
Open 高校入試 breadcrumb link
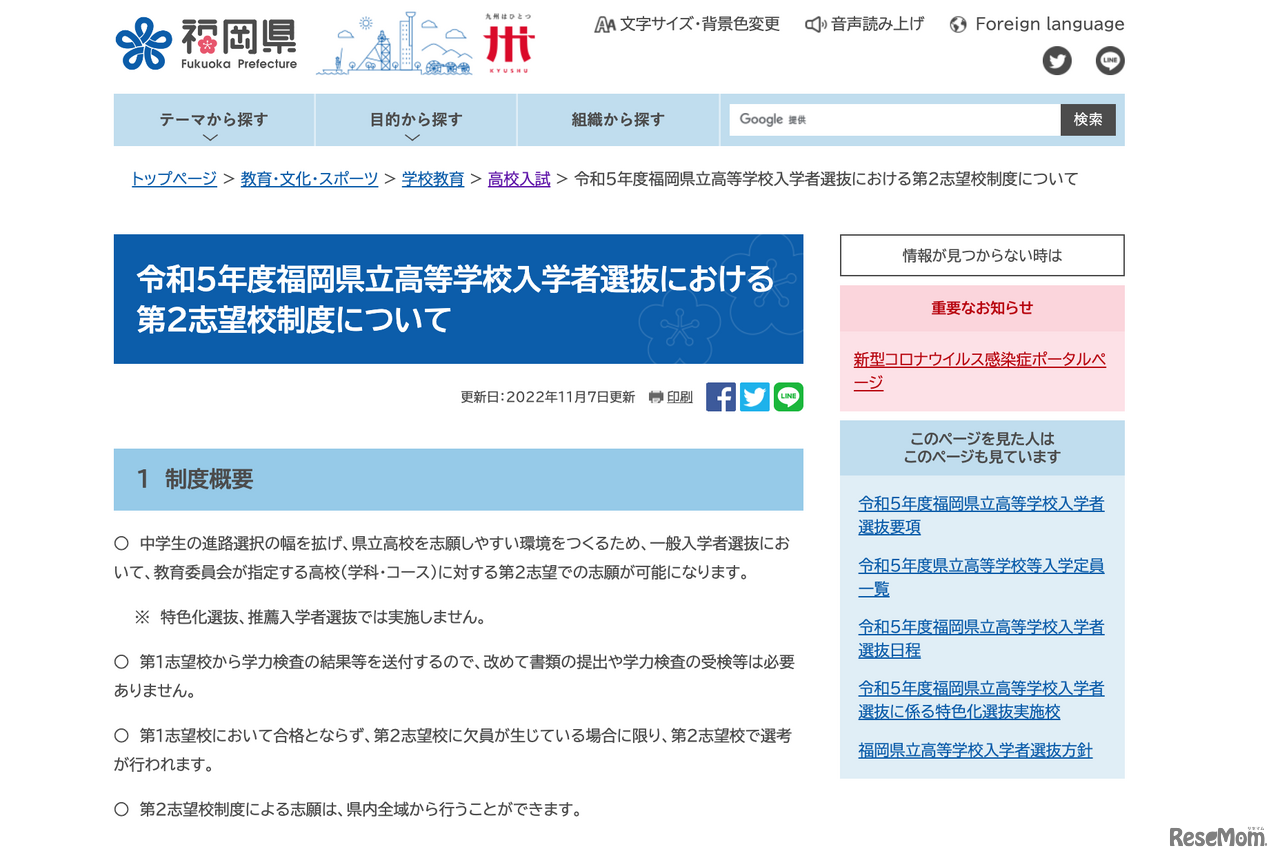519,179
